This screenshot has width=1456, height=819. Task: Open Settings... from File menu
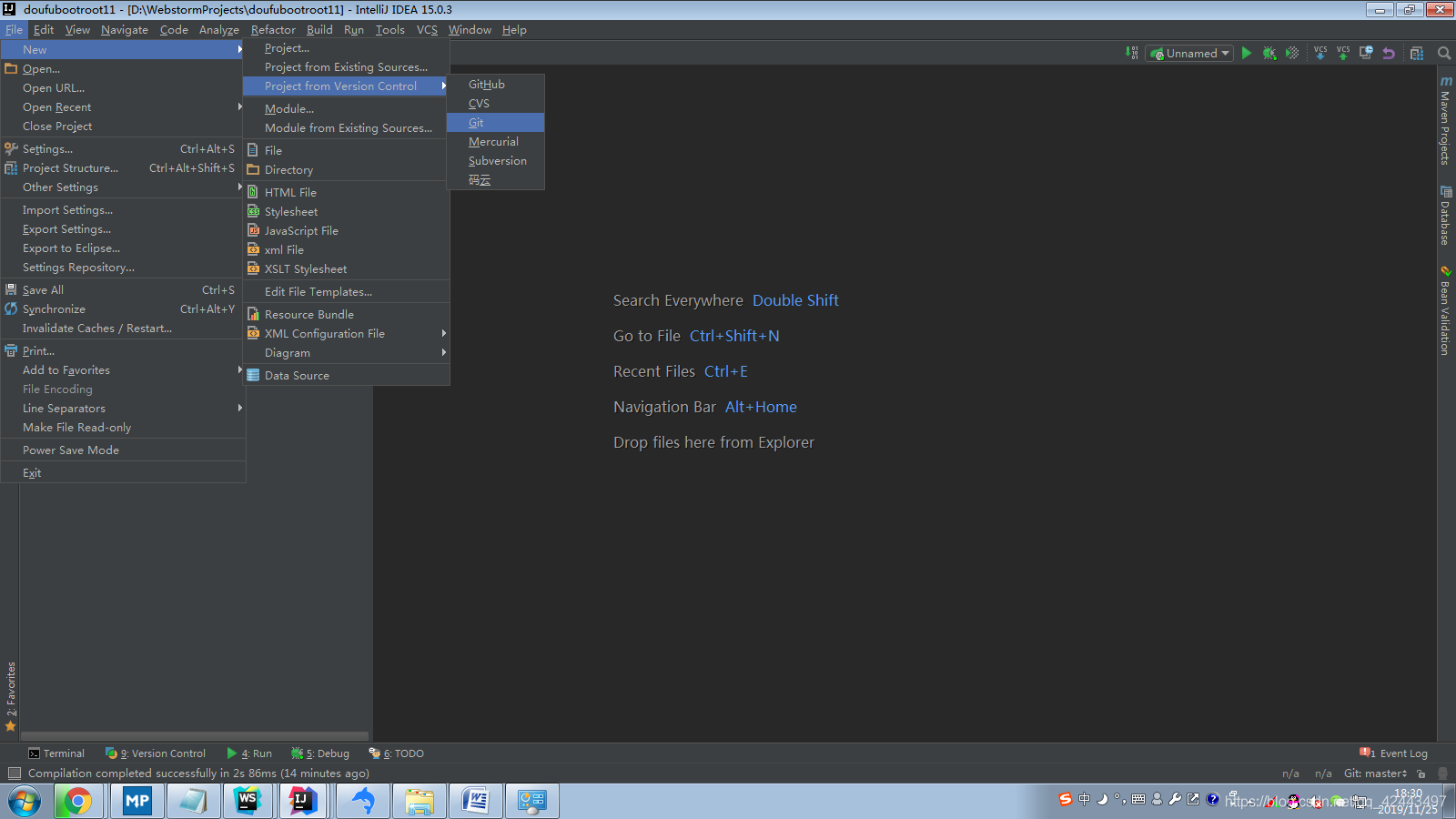coord(123,149)
